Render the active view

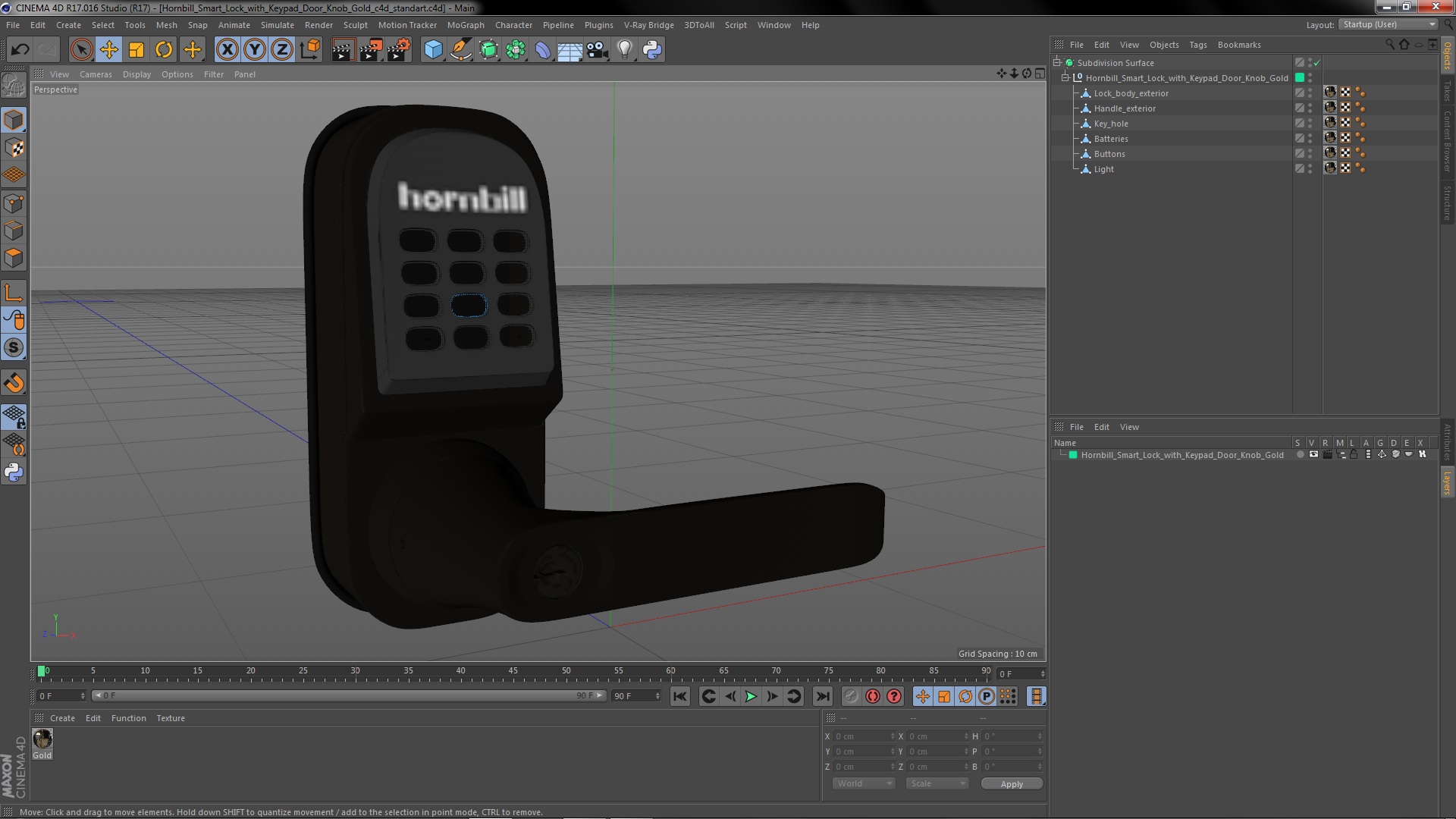tap(343, 50)
